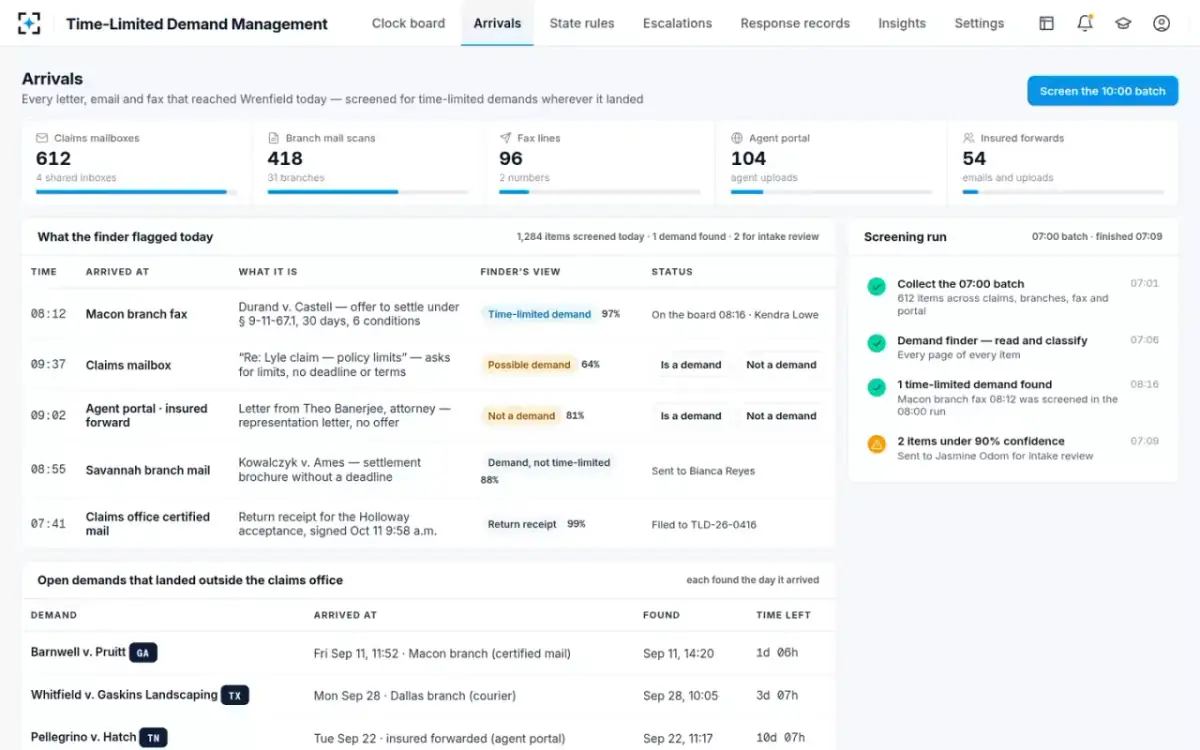Click the 07:00 batch · finished 07:09 label
1200x750 pixels.
pyautogui.click(x=1097, y=237)
